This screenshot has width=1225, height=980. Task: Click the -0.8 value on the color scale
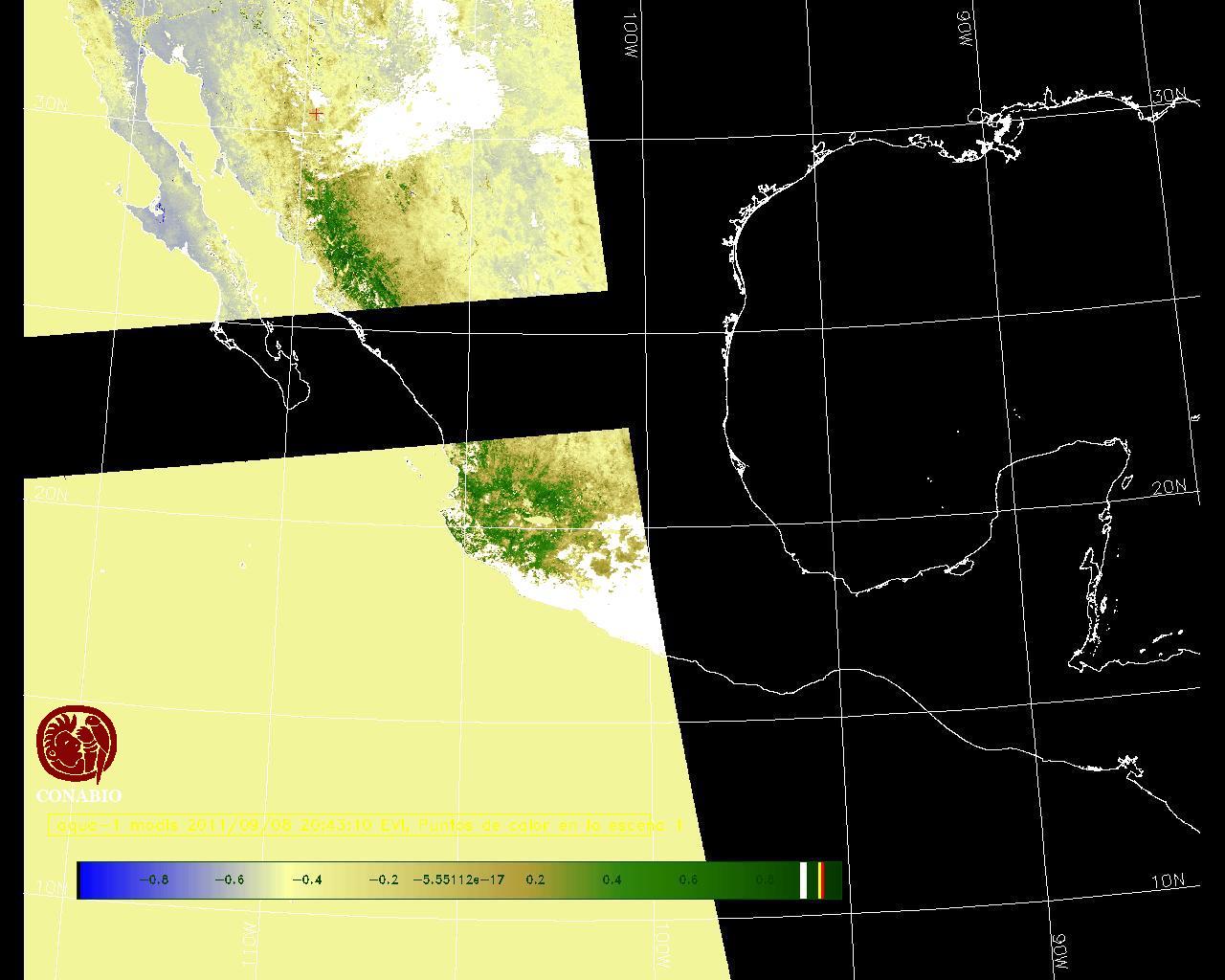click(x=153, y=880)
